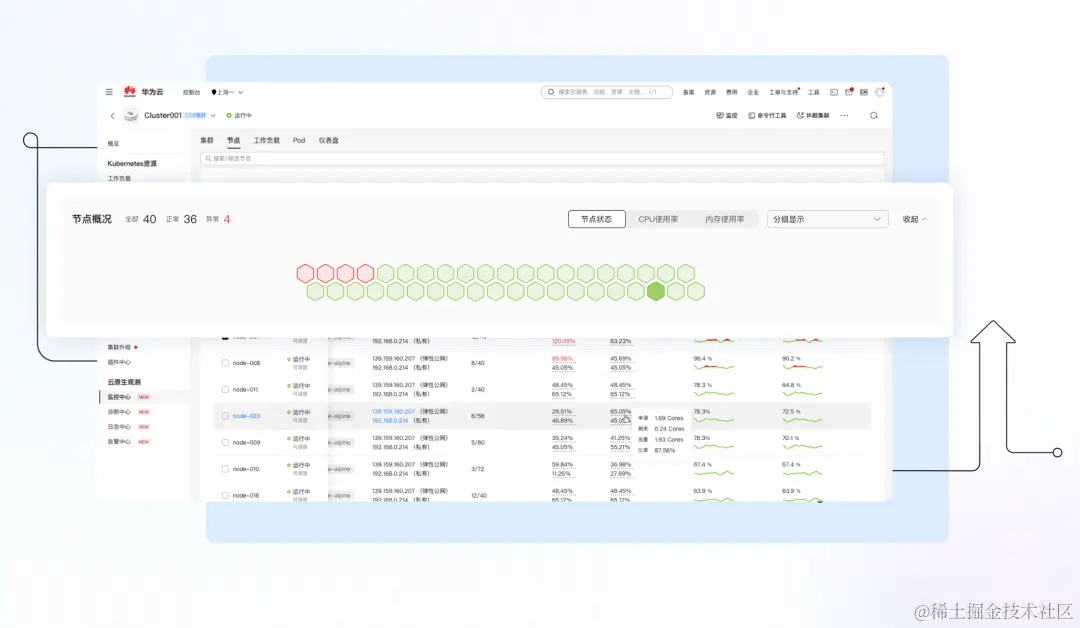This screenshot has height=628, width=1080.
Task: Click private IP 192.168.0.214 link in node-023 row
Action: click(390, 421)
